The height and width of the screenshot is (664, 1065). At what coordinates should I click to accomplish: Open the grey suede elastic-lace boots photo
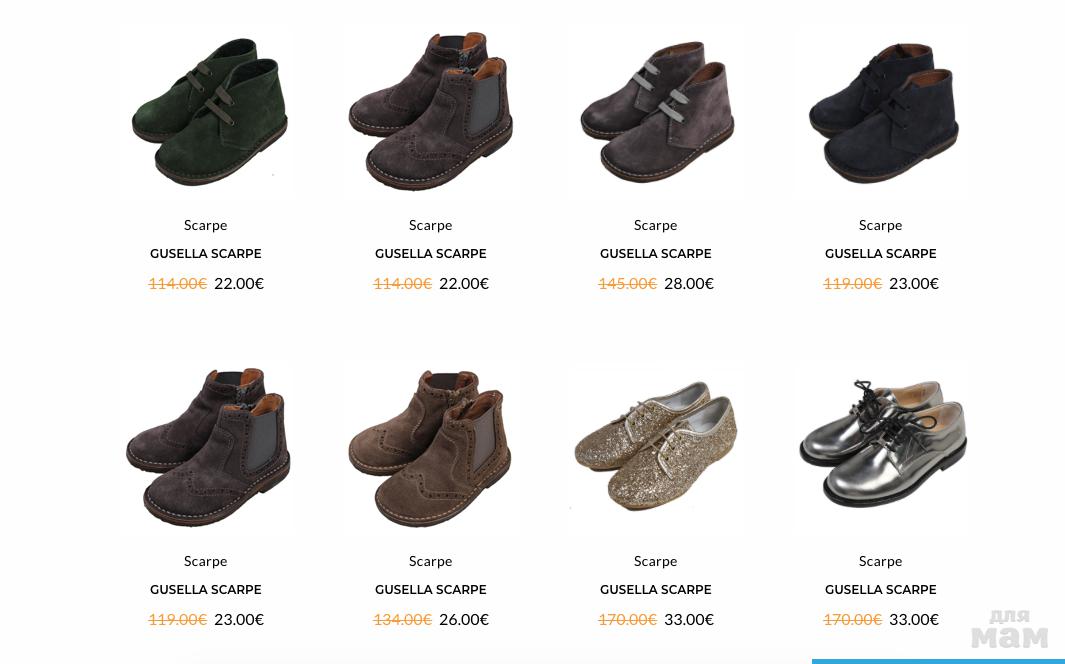coord(657,112)
